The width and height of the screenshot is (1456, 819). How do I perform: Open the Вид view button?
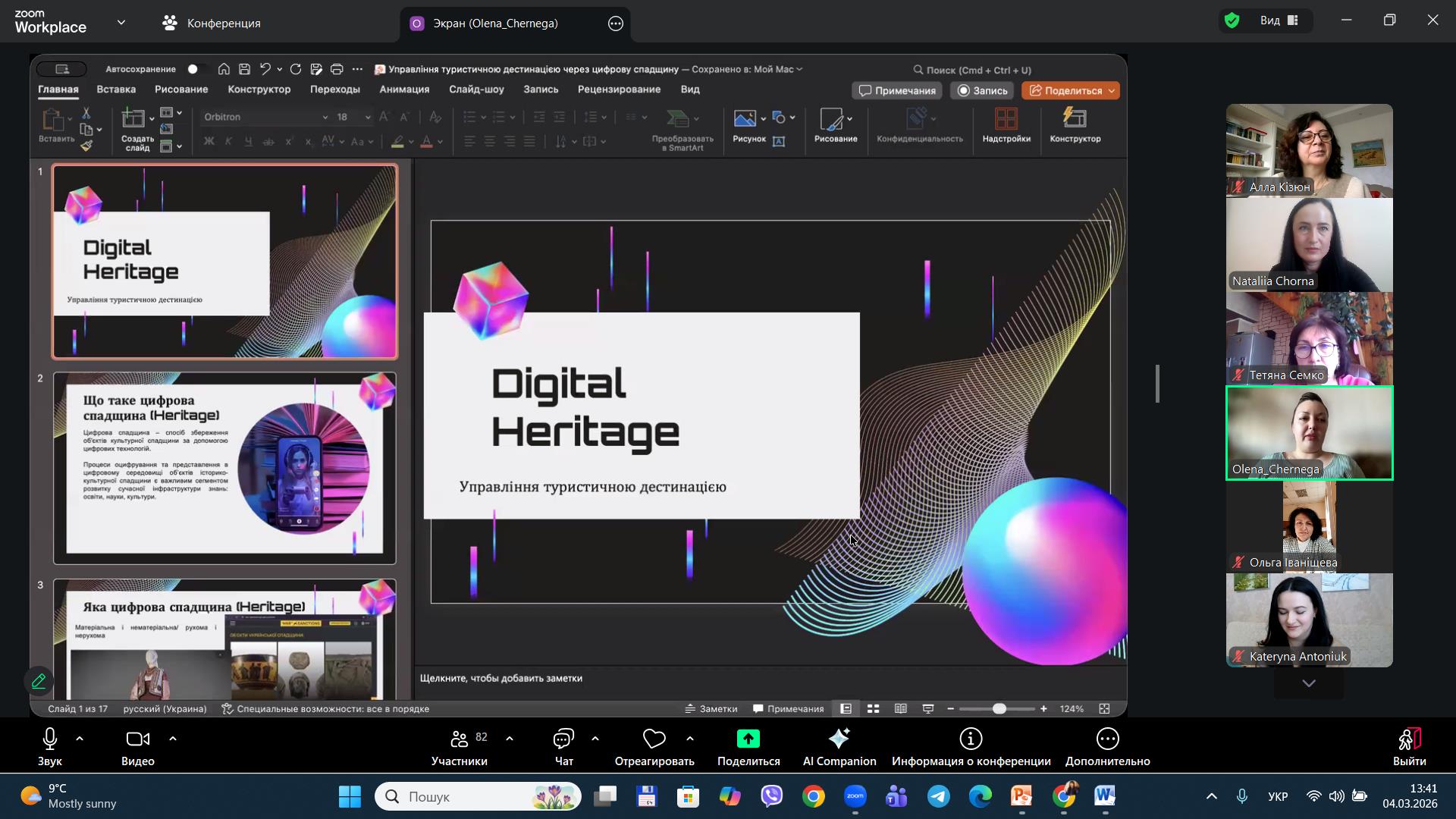(x=1280, y=20)
